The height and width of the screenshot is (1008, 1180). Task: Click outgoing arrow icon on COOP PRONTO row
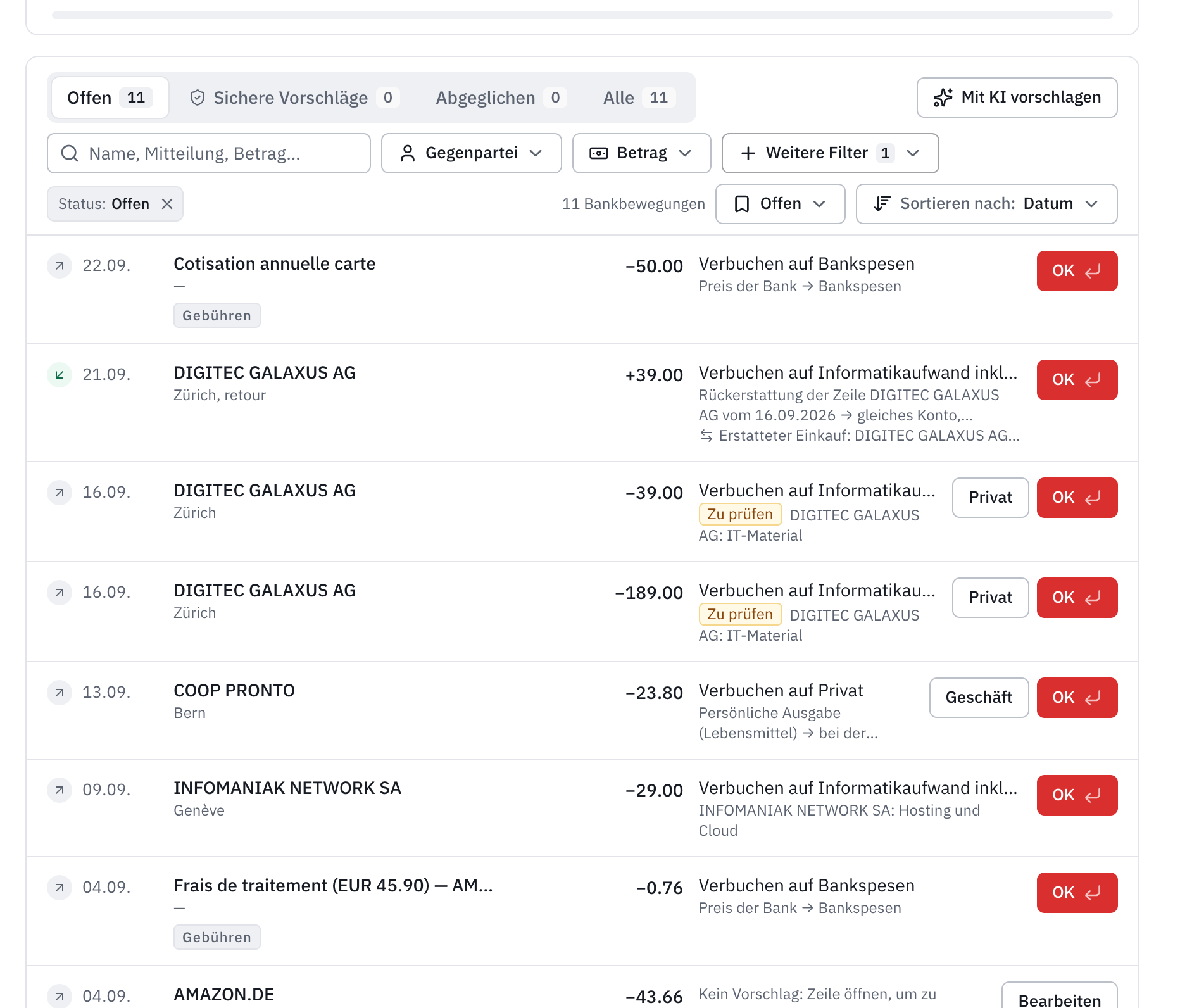tap(60, 693)
